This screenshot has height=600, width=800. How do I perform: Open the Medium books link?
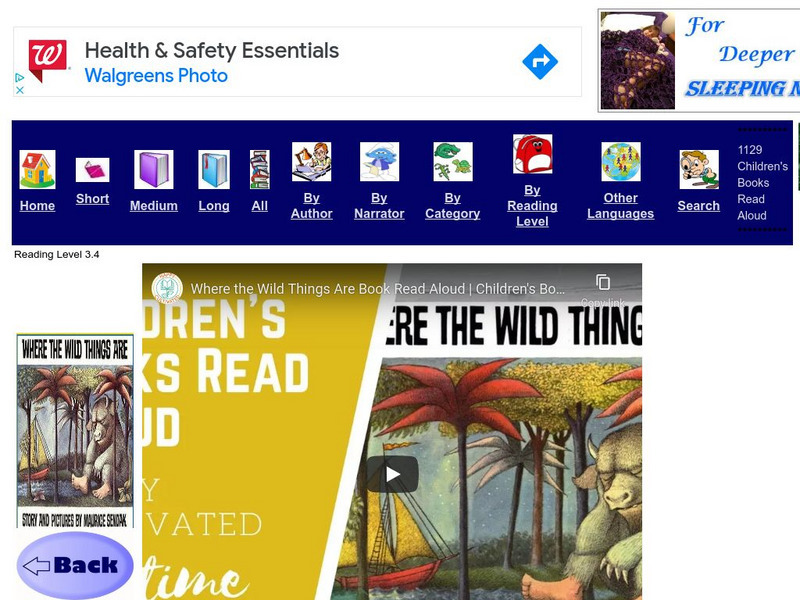(x=154, y=206)
